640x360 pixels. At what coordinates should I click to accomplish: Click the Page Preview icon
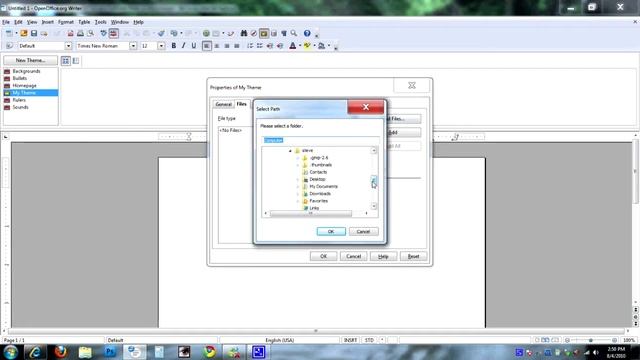(x=90, y=33)
